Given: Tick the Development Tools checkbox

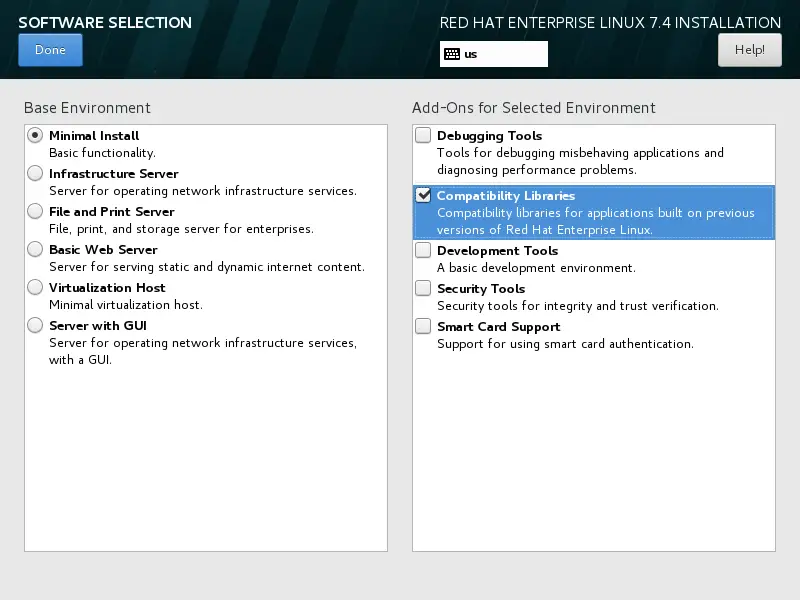Looking at the screenshot, I should [423, 251].
